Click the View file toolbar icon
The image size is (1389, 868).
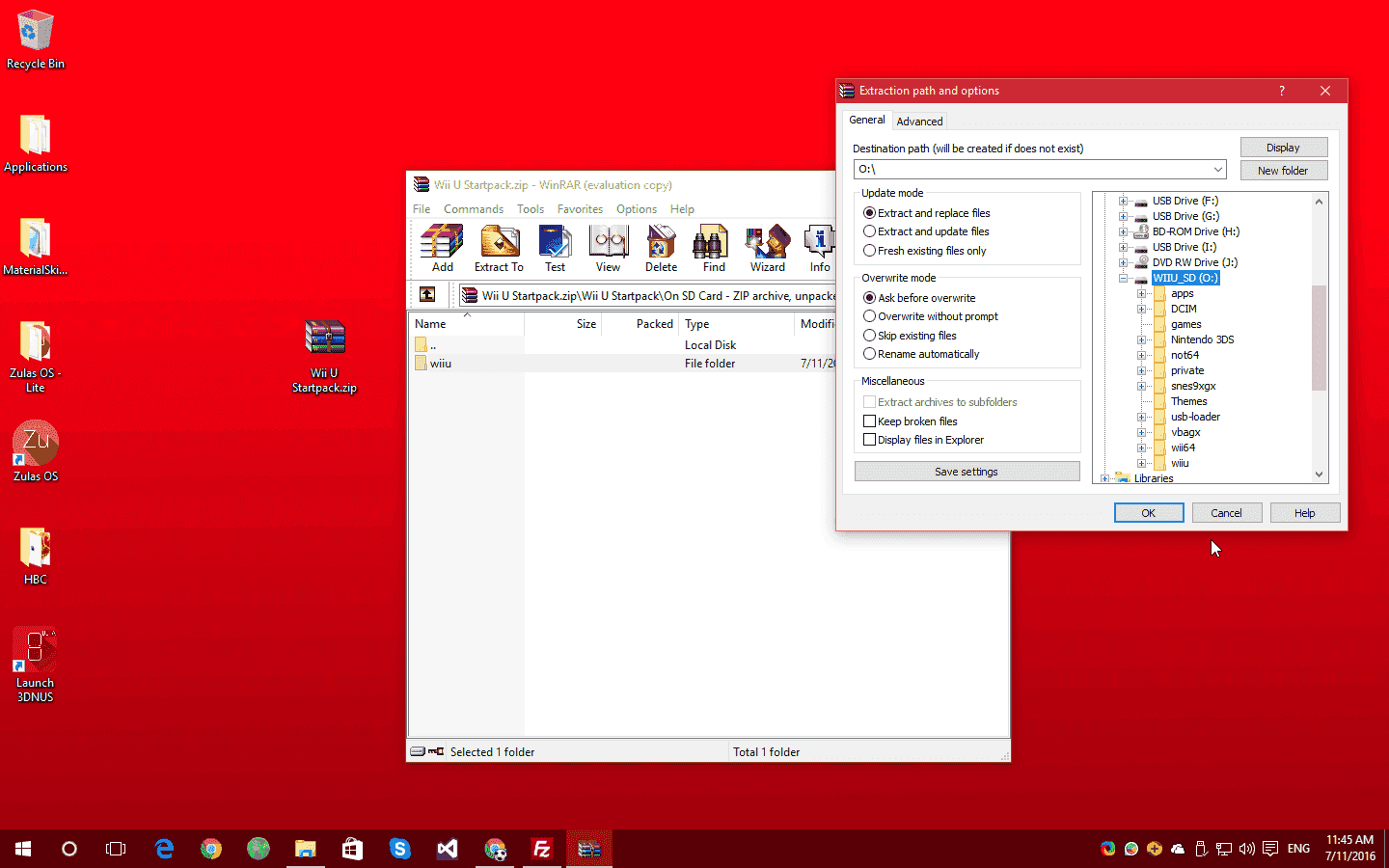coord(608,249)
